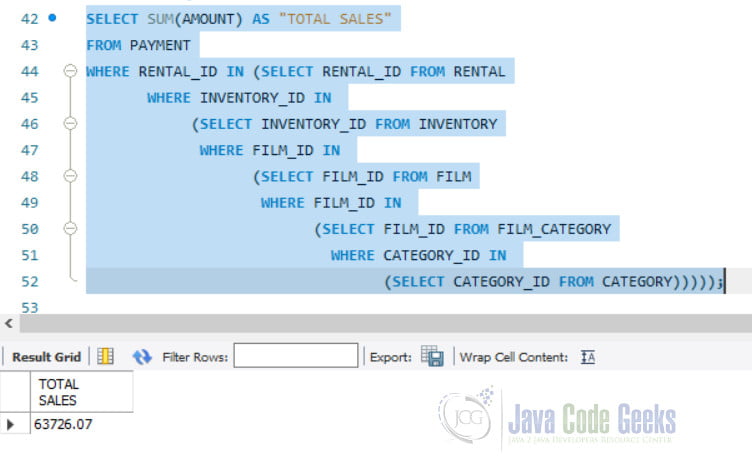Image resolution: width=754 pixels, height=465 pixels.
Task: Click the RENTAL table name on line 44
Action: 479,71
